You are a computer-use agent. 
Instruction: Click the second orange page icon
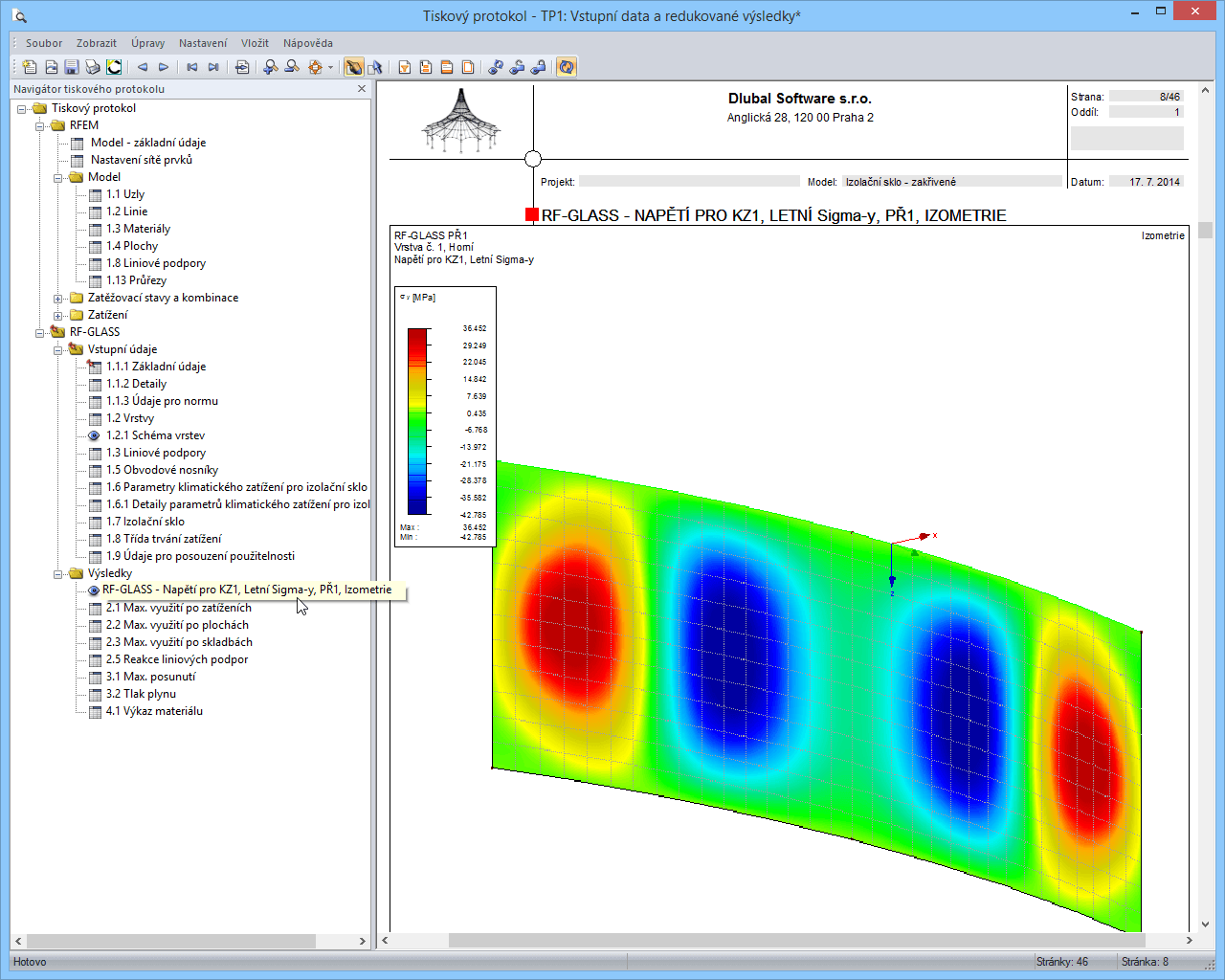pyautogui.click(x=426, y=67)
